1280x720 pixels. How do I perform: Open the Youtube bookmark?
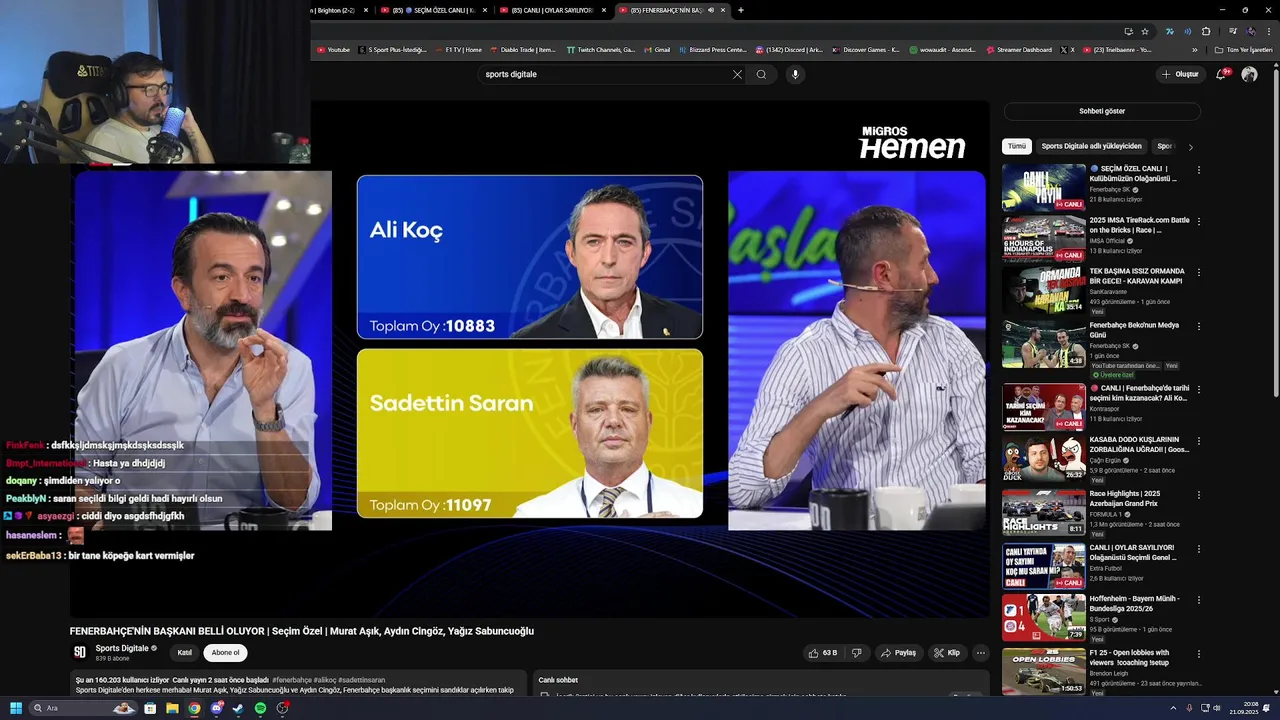pyautogui.click(x=333, y=49)
